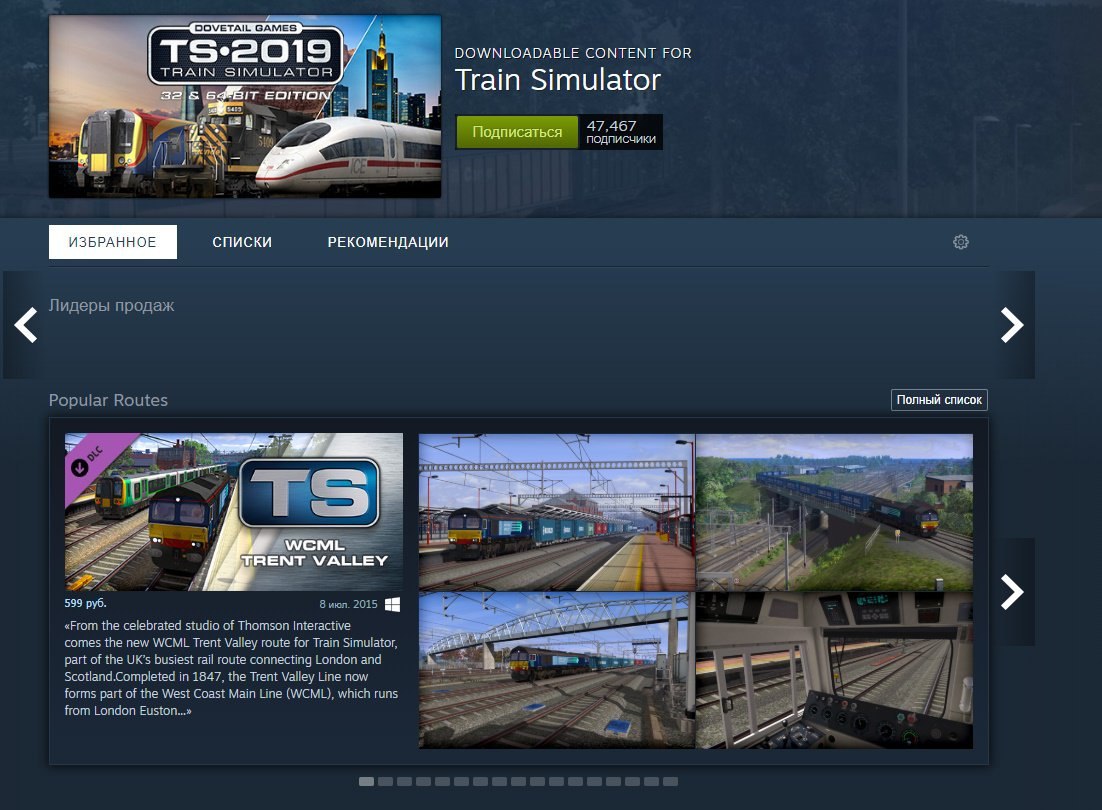1102x810 pixels.
Task: Jump to the last pagination dot
Action: (670, 781)
